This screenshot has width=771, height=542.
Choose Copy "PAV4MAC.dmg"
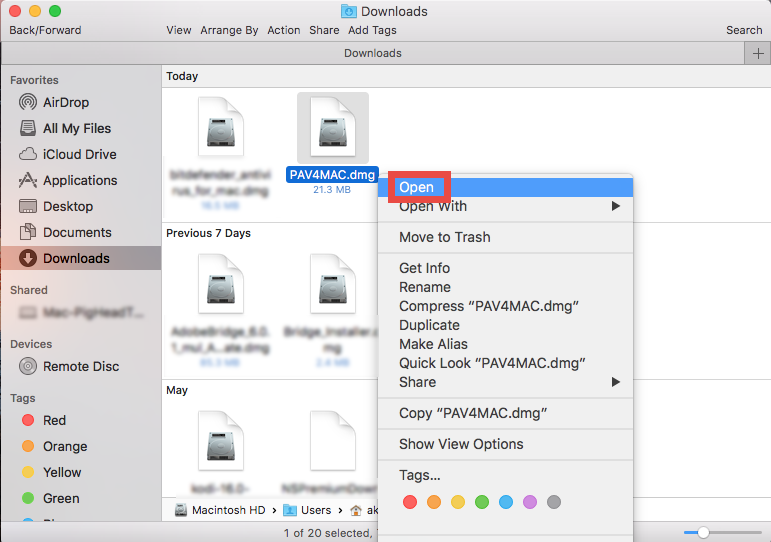click(x=505, y=413)
